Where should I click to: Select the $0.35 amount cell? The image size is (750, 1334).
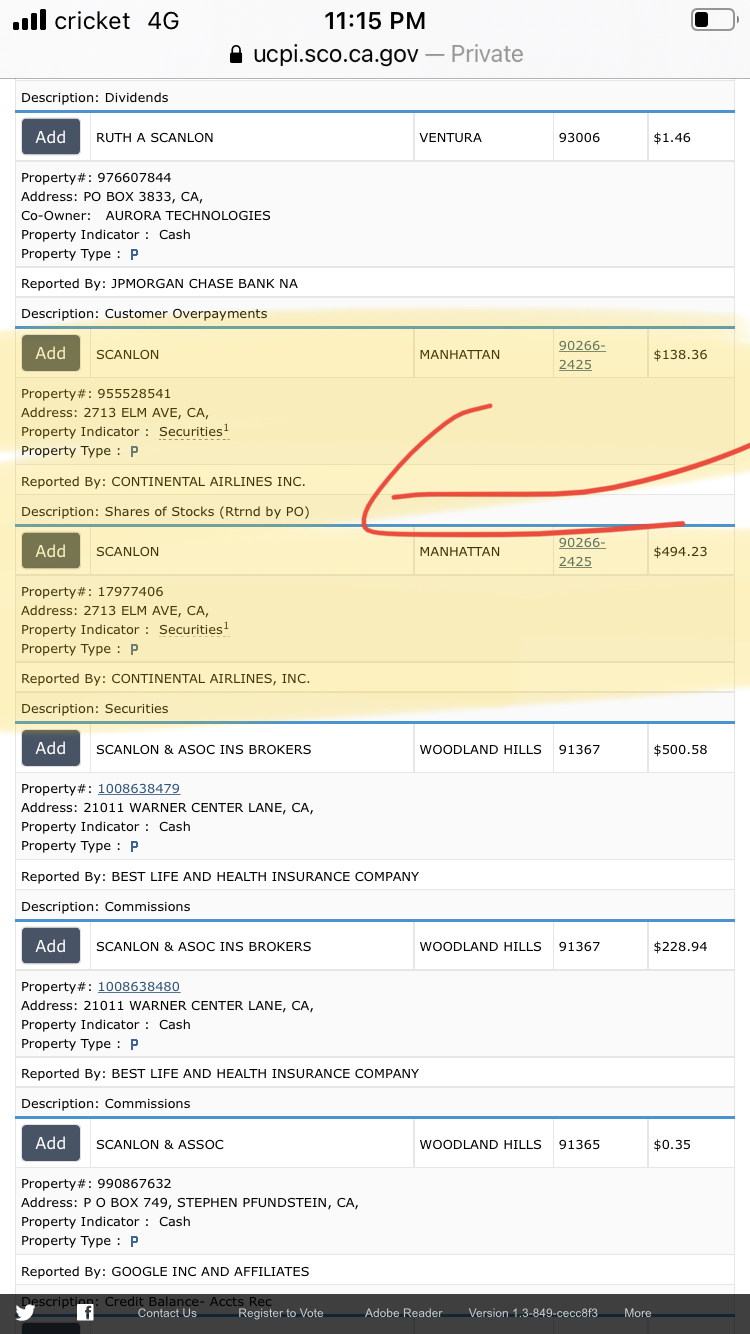tap(692, 1144)
